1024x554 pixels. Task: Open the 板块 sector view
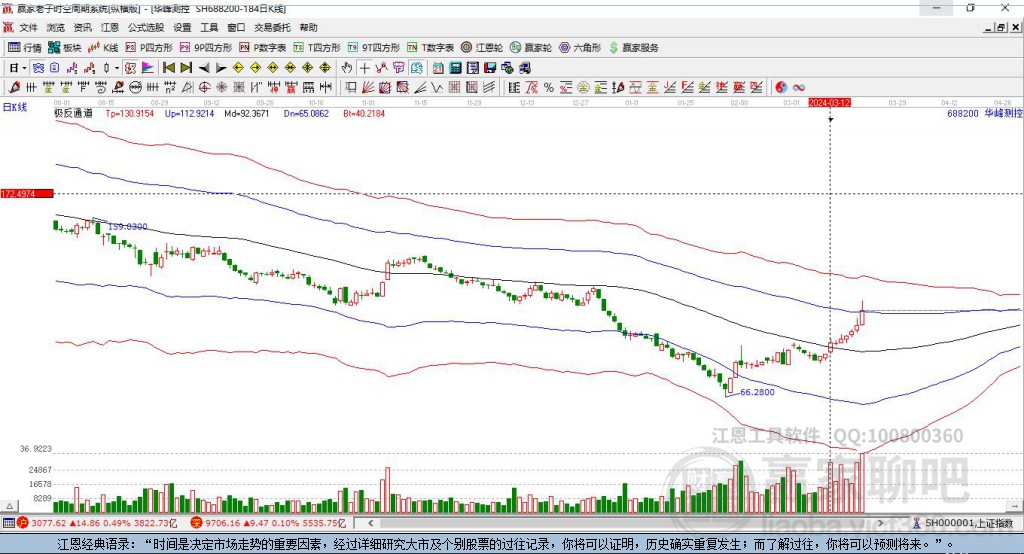point(64,48)
